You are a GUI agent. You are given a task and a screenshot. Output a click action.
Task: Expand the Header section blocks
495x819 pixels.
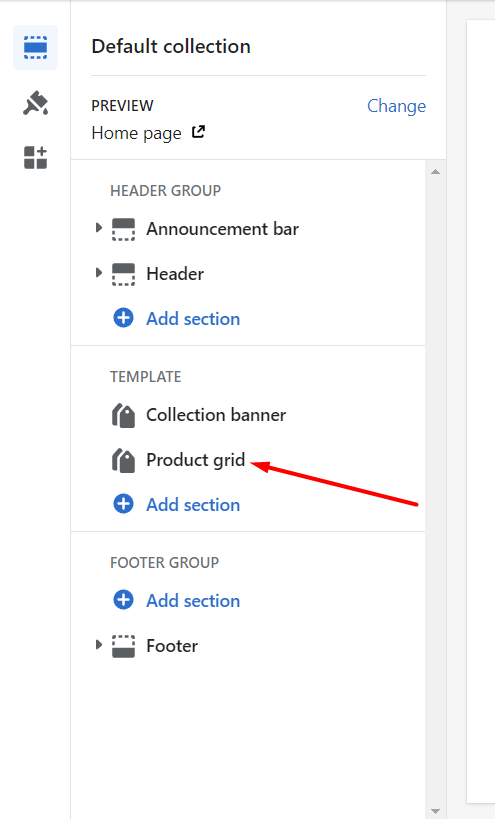[98, 273]
